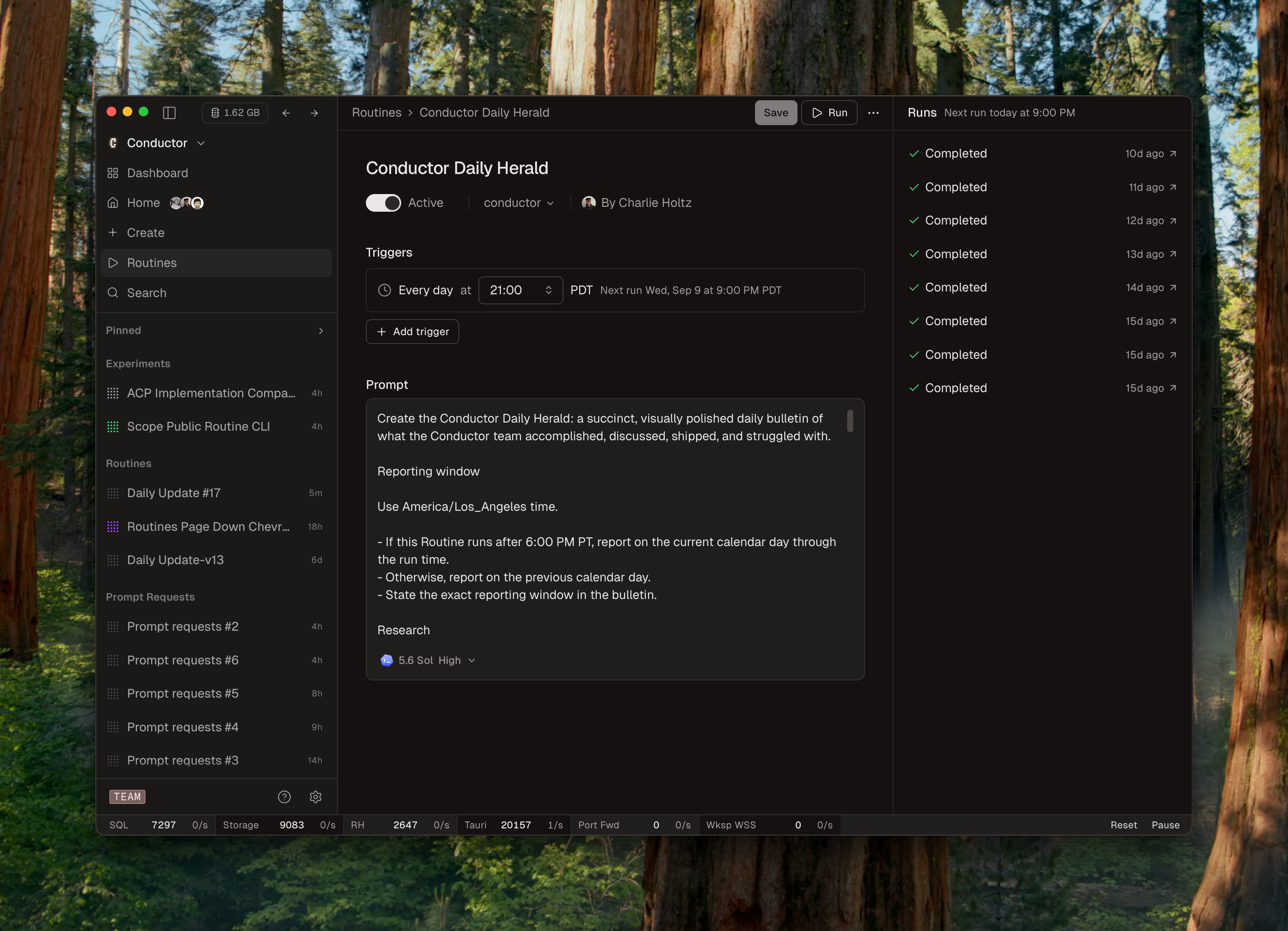
Task: Click Pause in the status bar
Action: coord(1165,825)
